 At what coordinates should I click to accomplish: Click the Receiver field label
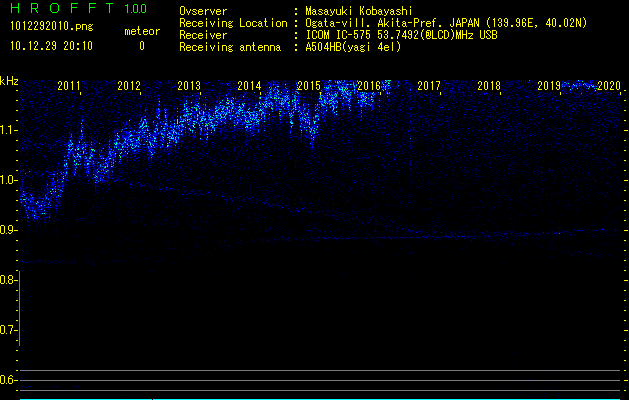(203, 35)
